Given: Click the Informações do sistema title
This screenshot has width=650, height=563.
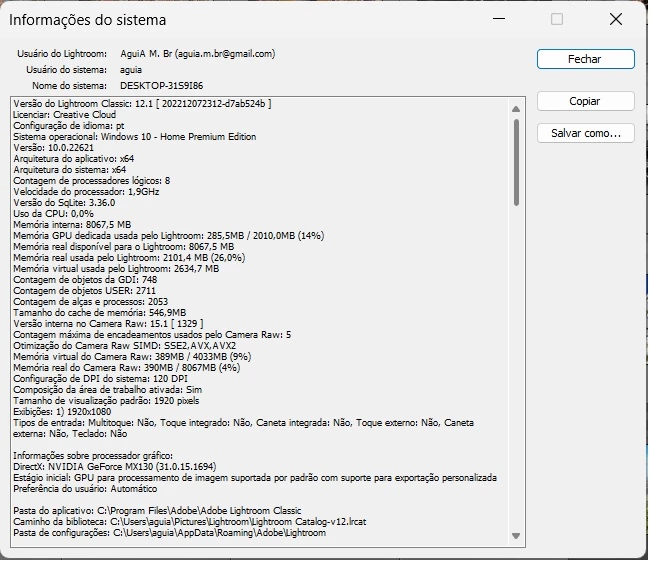Looking at the screenshot, I should click(88, 20).
